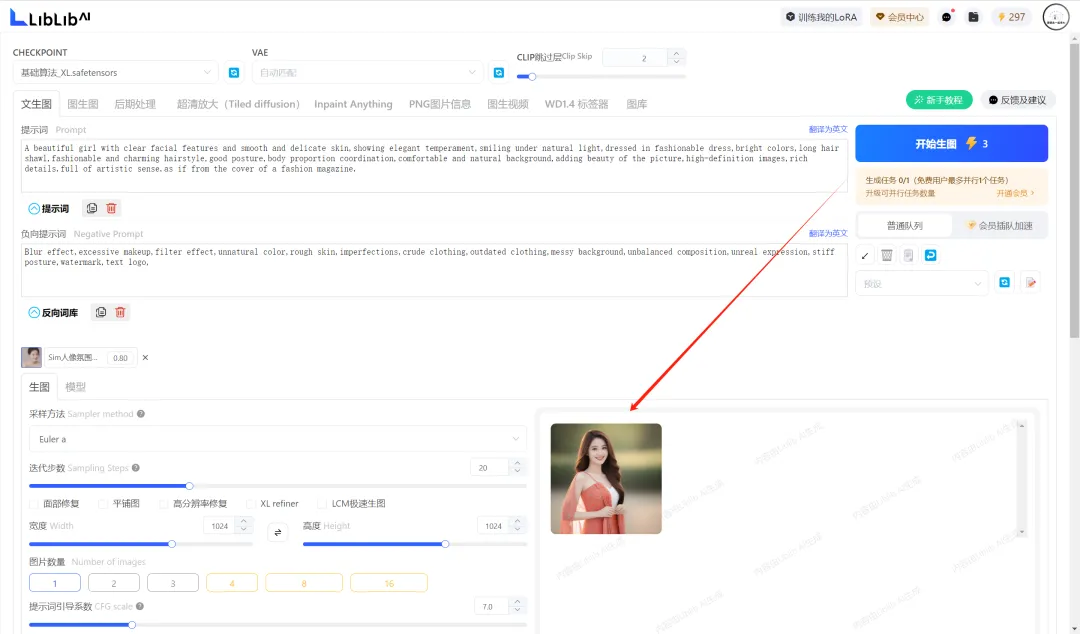Open the message notifications chat icon
The width and height of the screenshot is (1080, 634).
[947, 17]
